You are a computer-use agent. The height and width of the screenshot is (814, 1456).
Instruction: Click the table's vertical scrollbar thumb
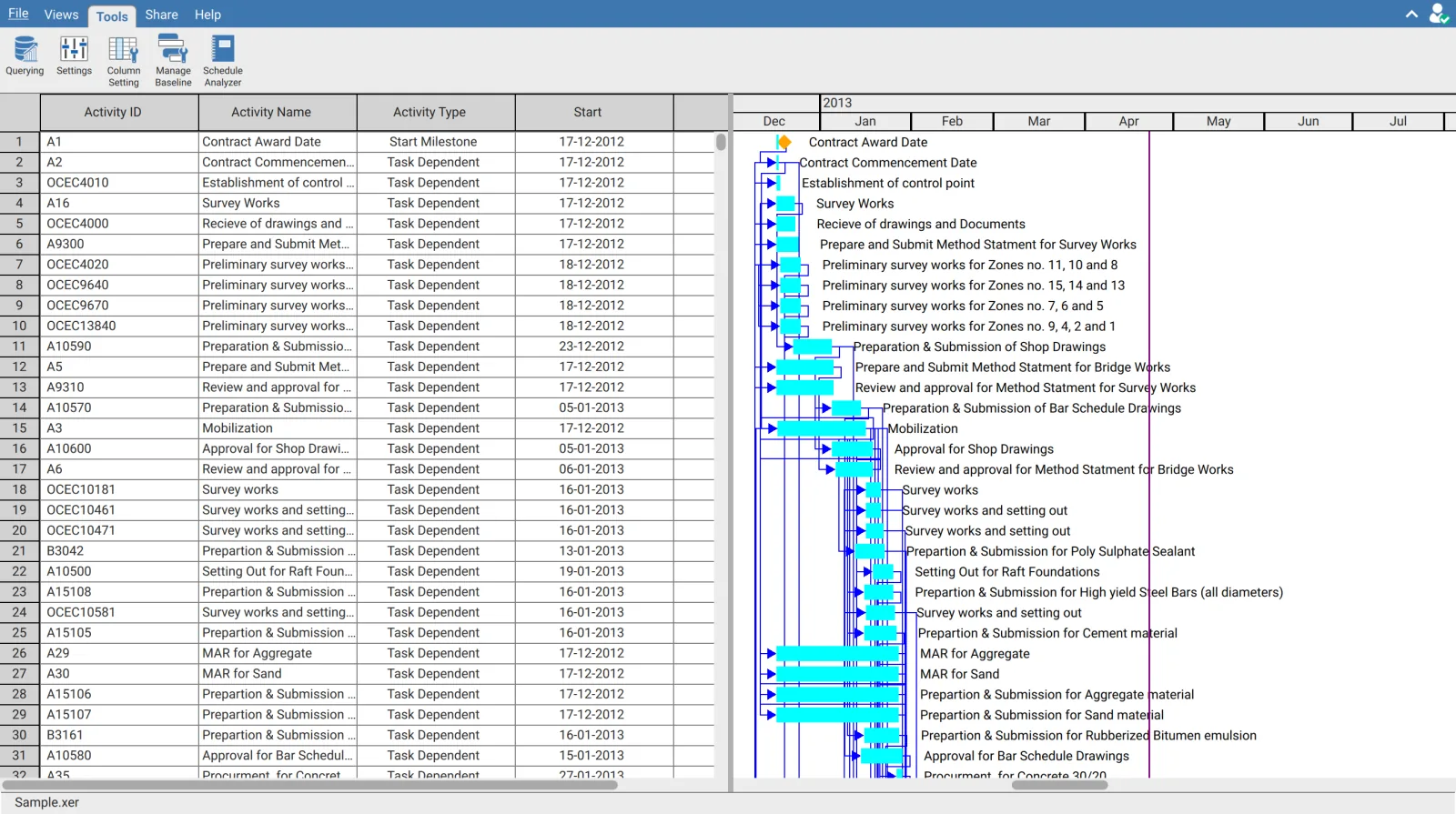pyautogui.click(x=721, y=142)
